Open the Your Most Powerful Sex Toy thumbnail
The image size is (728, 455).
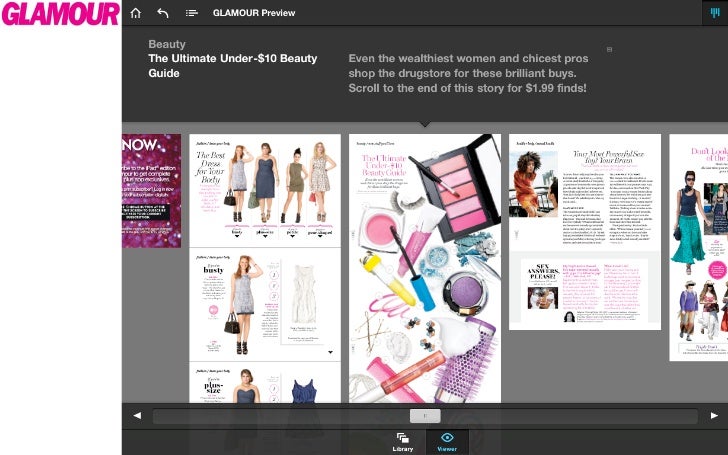[585, 232]
